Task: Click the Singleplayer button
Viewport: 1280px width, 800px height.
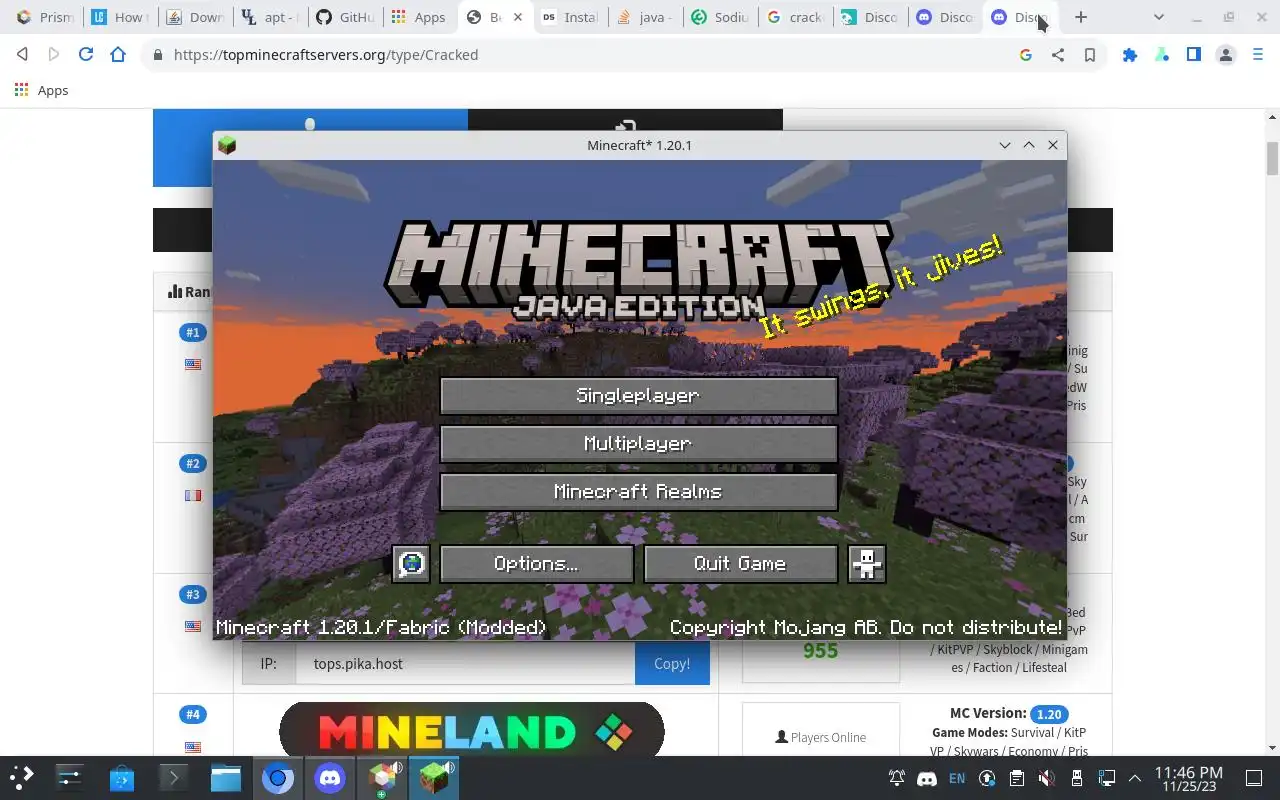Action: tap(638, 396)
